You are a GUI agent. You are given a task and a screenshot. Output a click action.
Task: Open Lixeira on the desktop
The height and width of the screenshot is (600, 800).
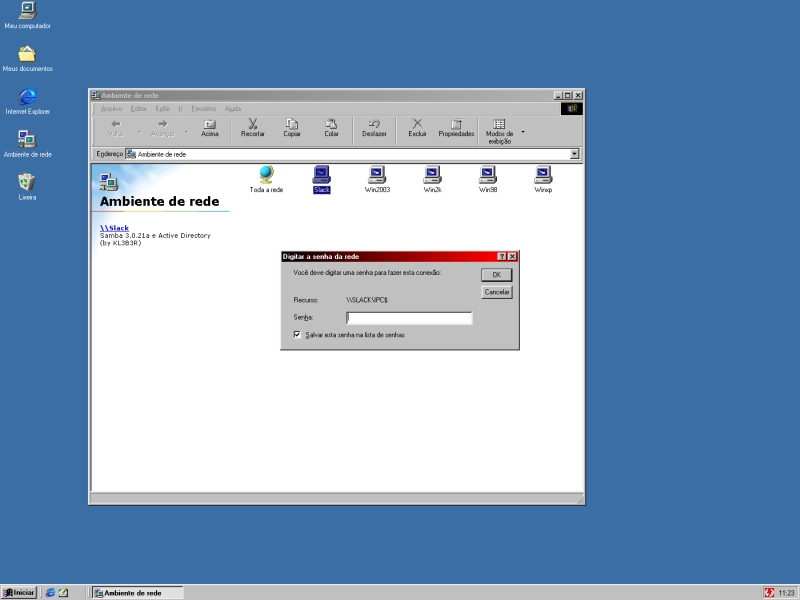[x=27, y=184]
